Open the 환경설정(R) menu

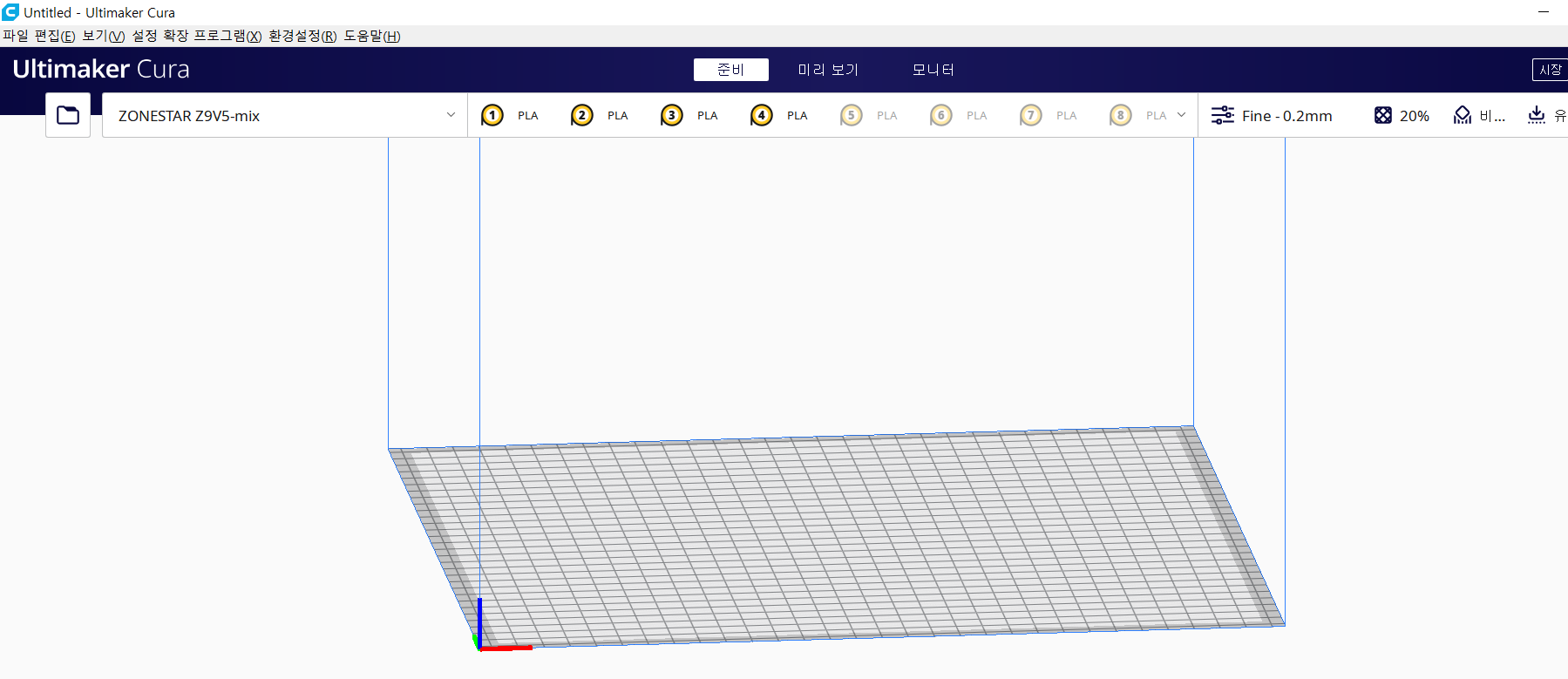click(302, 36)
